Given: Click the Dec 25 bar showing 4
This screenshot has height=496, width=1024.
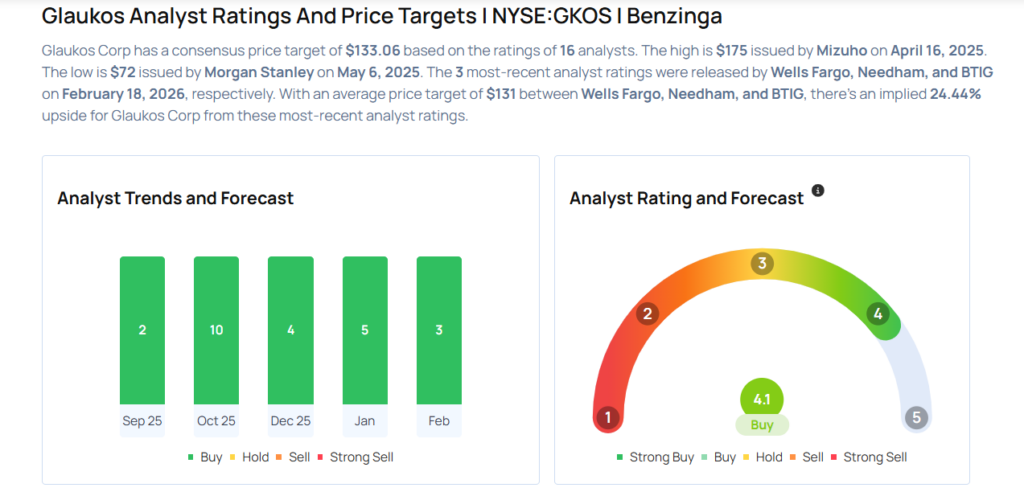Looking at the screenshot, I should click(x=290, y=330).
